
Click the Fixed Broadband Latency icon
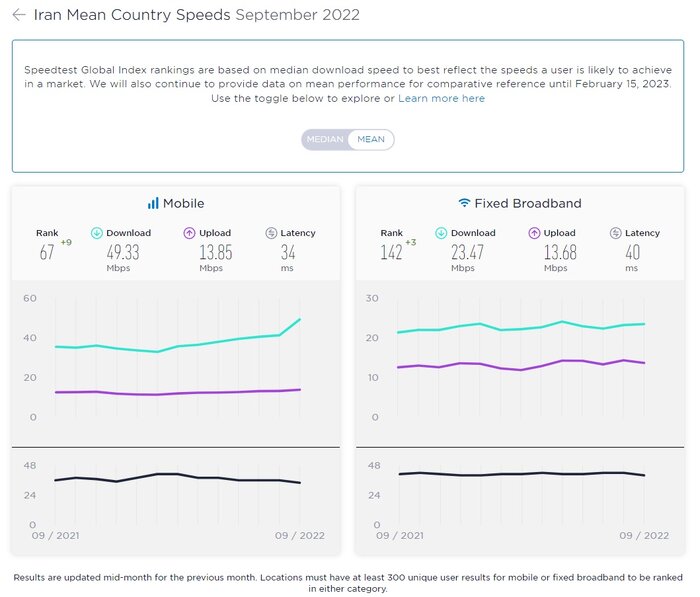[616, 233]
